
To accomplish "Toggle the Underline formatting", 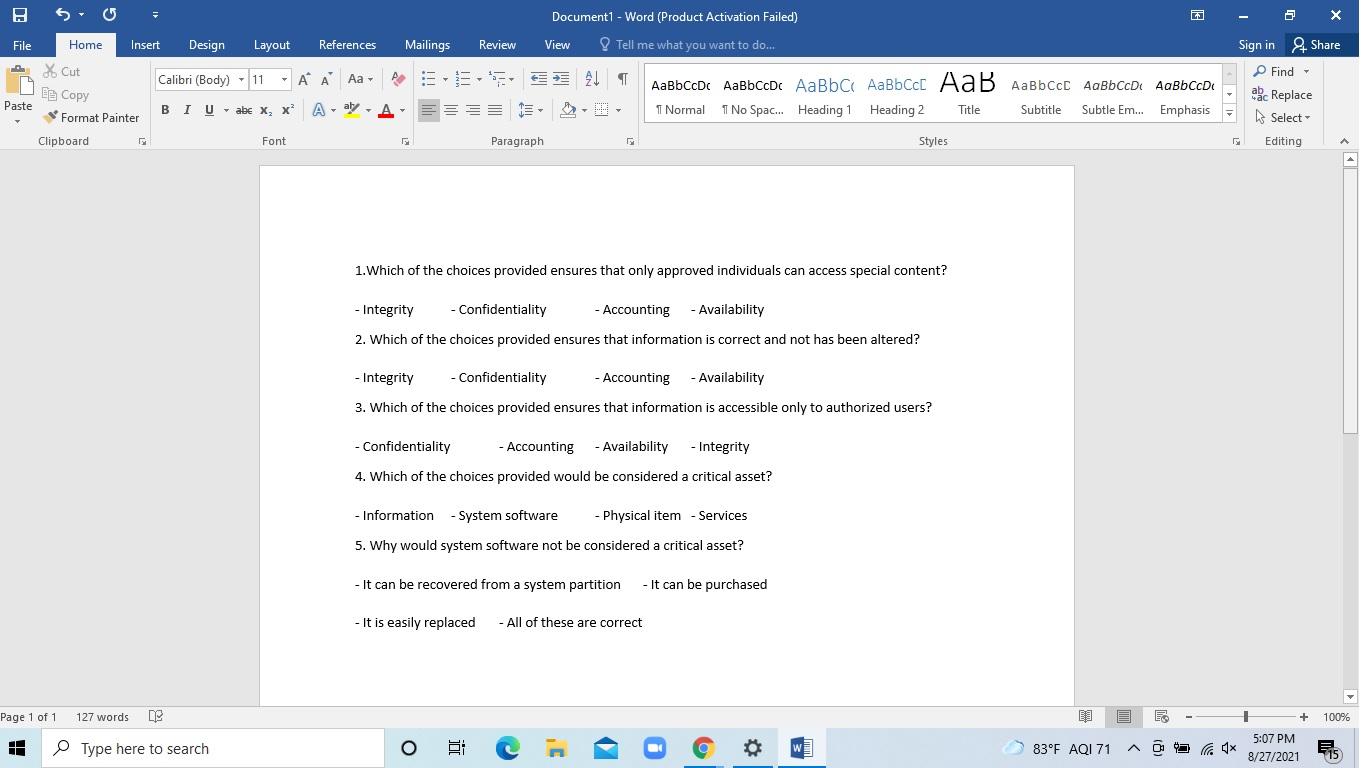I will click(207, 110).
